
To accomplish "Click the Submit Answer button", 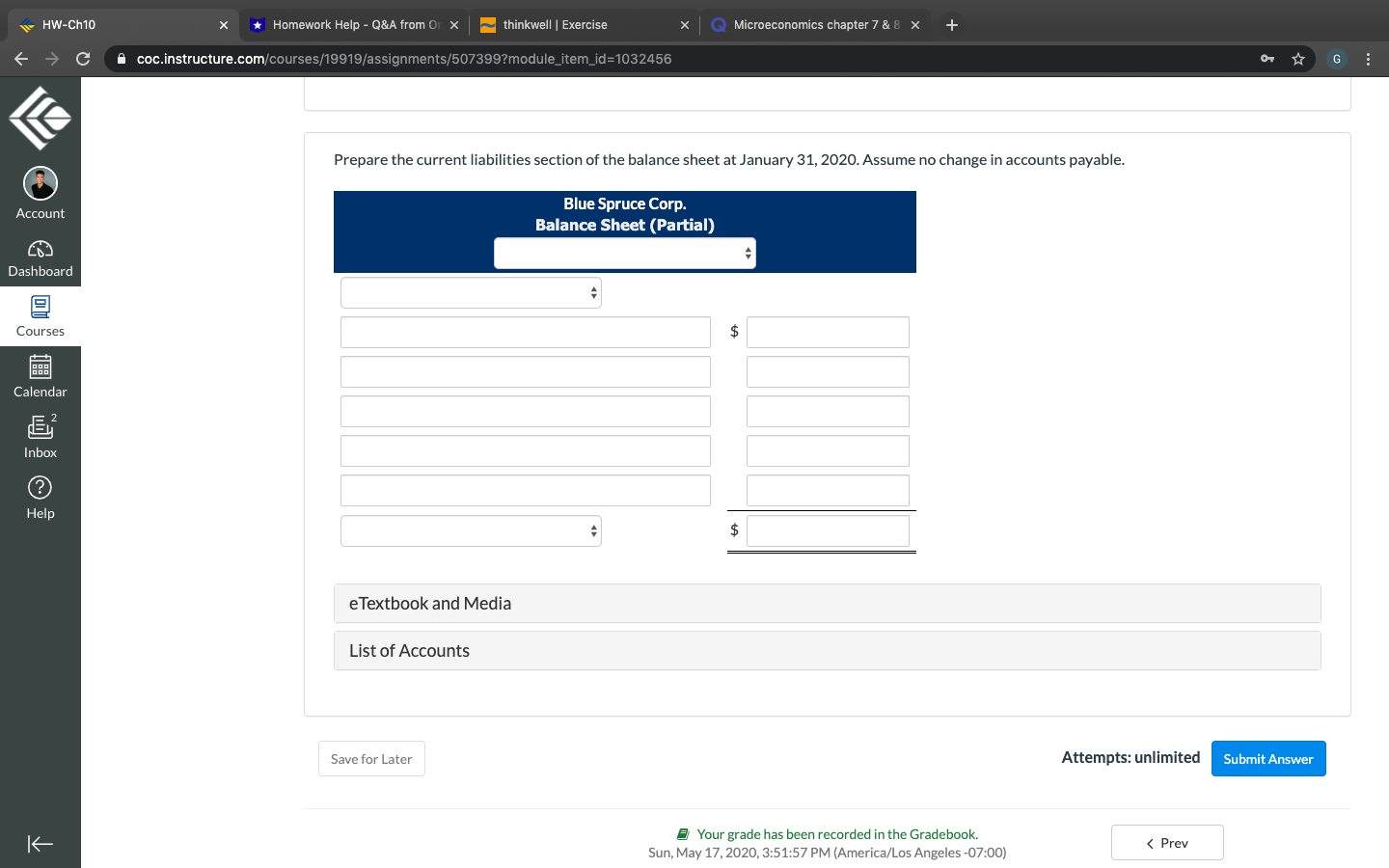I will (1268, 758).
